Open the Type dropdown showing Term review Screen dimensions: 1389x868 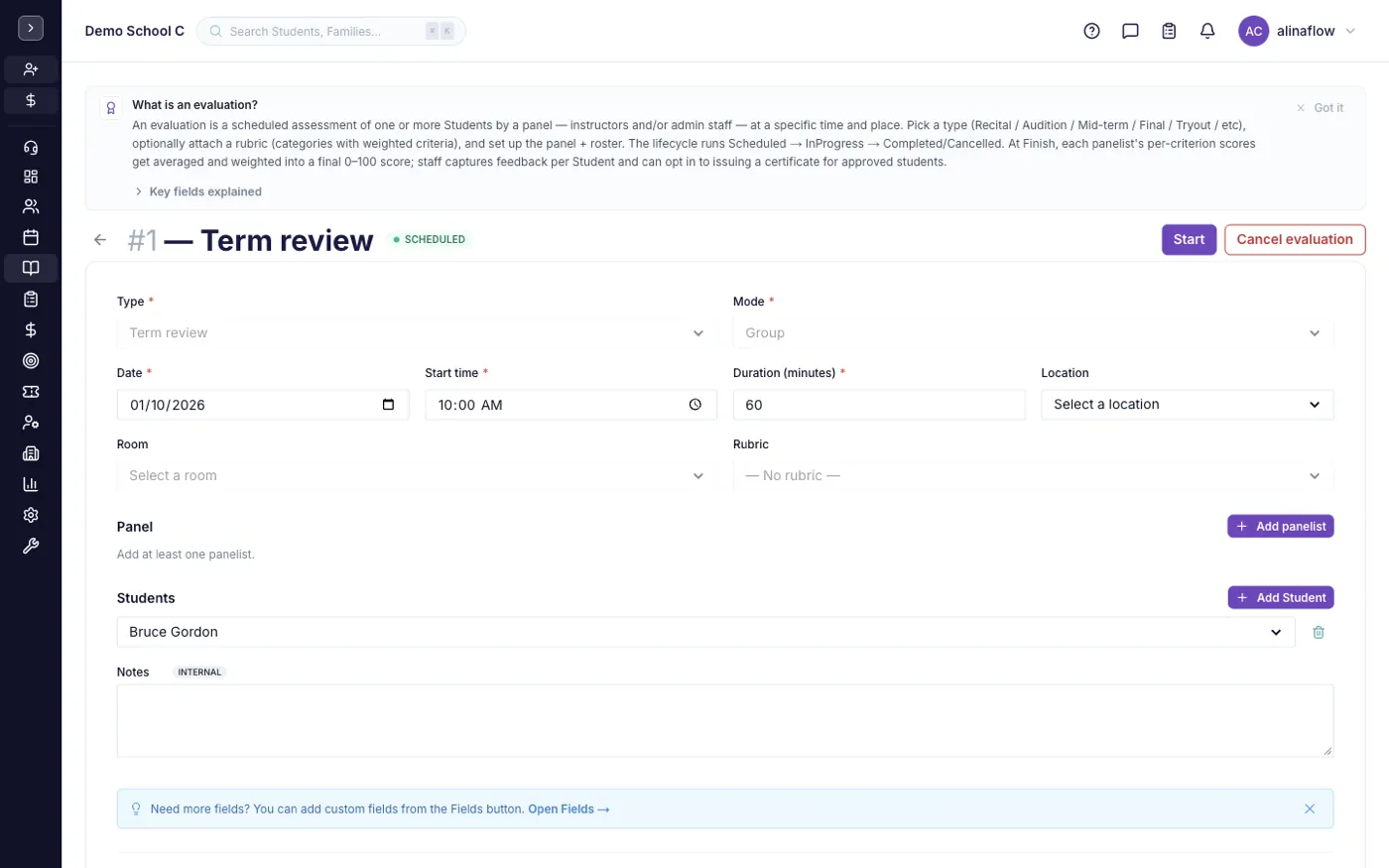click(417, 333)
